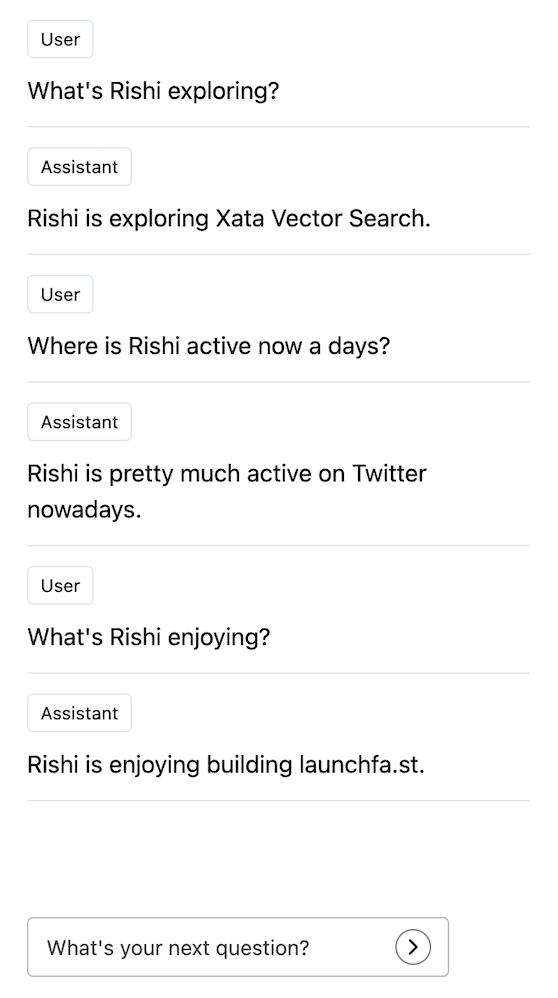Click the second User label badge
Image resolution: width=558 pixels, height=998 pixels.
pyautogui.click(x=60, y=294)
